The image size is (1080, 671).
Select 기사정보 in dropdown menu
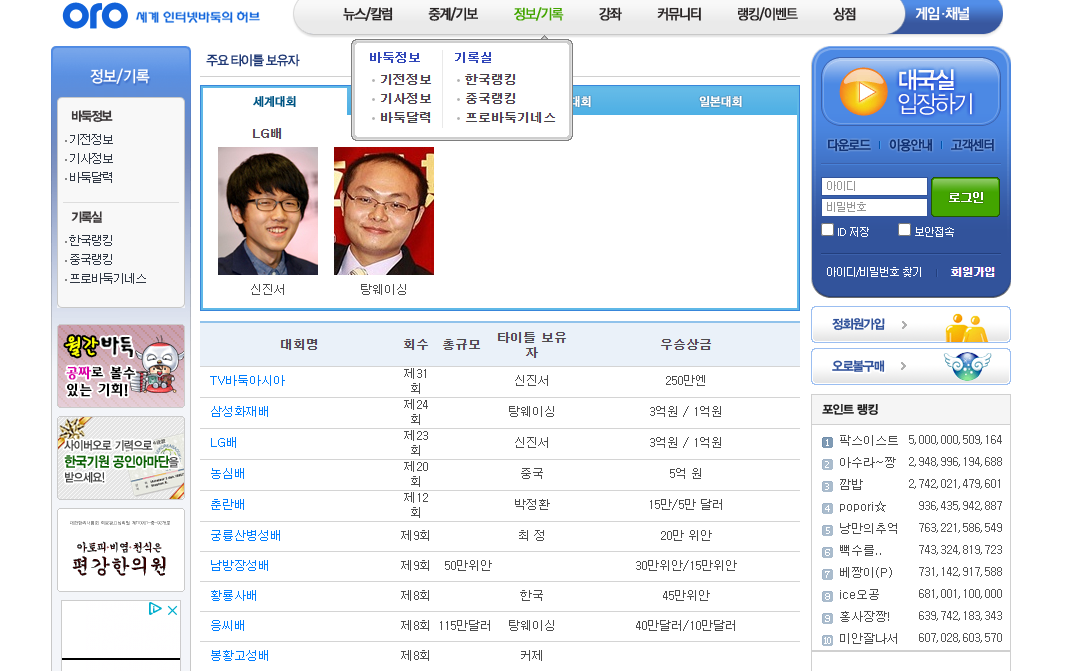pos(405,99)
